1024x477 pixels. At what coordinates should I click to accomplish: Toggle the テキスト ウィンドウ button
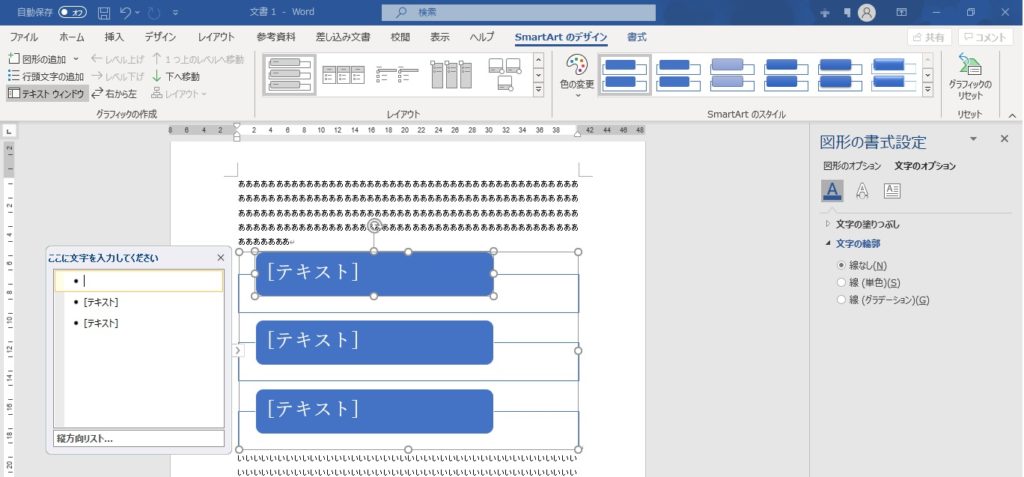[x=46, y=93]
